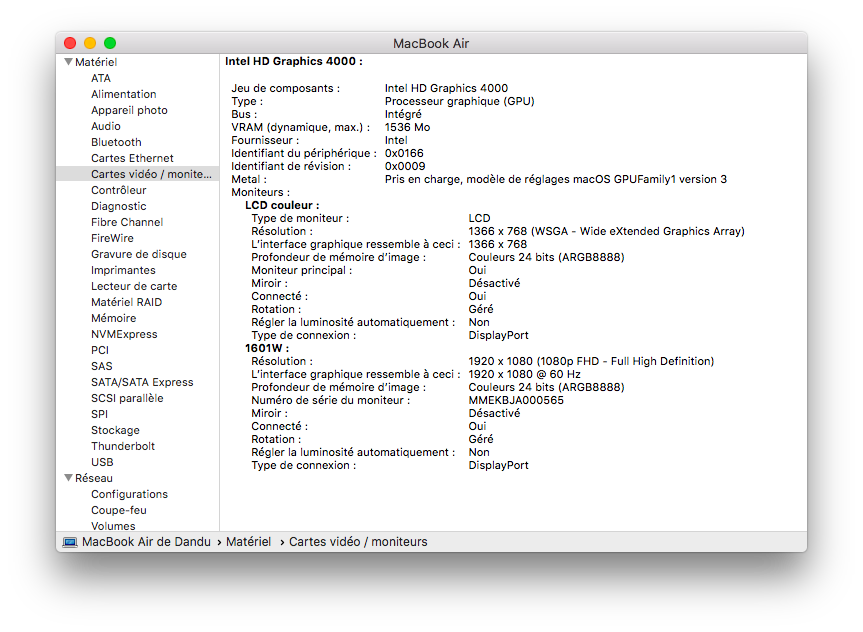
Task: Minimize the window with yellow button
Action: pos(90,43)
